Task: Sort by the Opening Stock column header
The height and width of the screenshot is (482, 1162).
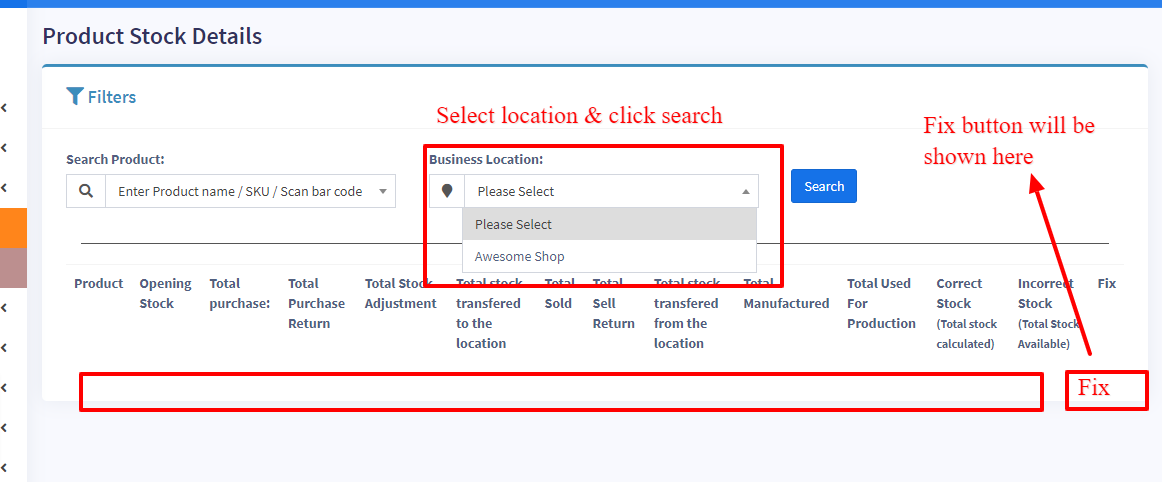Action: pyautogui.click(x=165, y=293)
